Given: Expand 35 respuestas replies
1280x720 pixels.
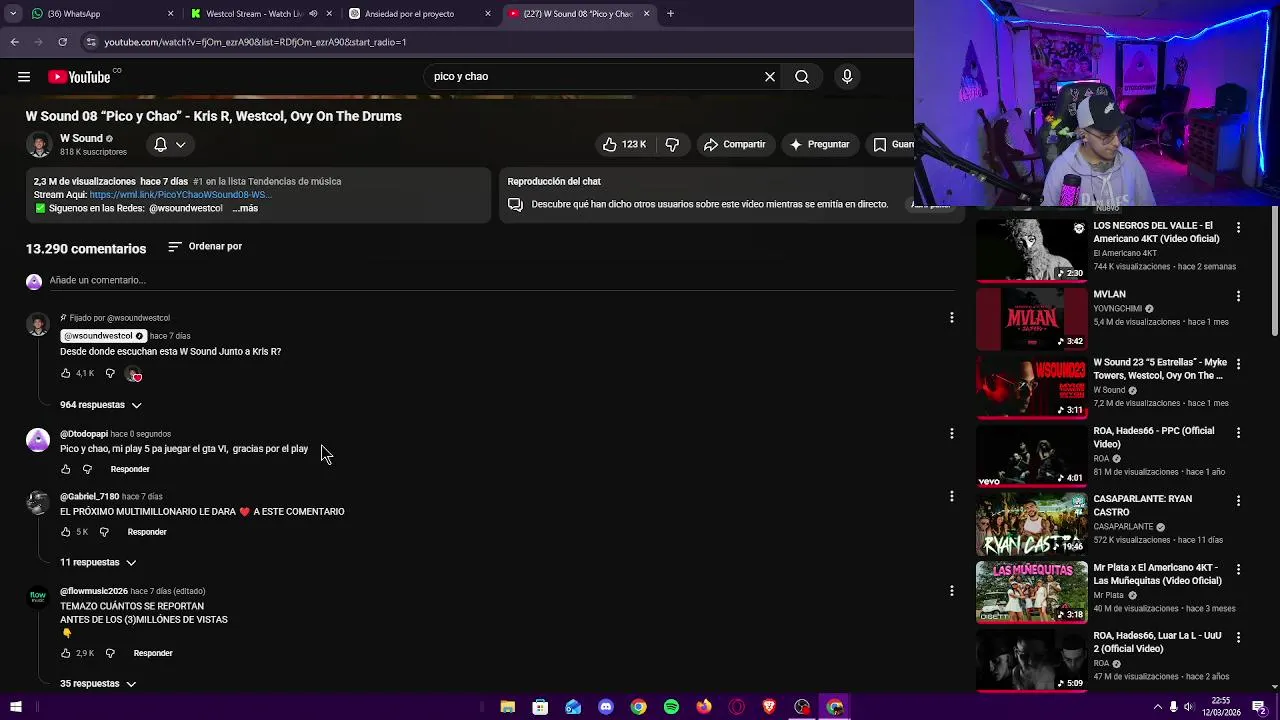Looking at the screenshot, I should 98,684.
